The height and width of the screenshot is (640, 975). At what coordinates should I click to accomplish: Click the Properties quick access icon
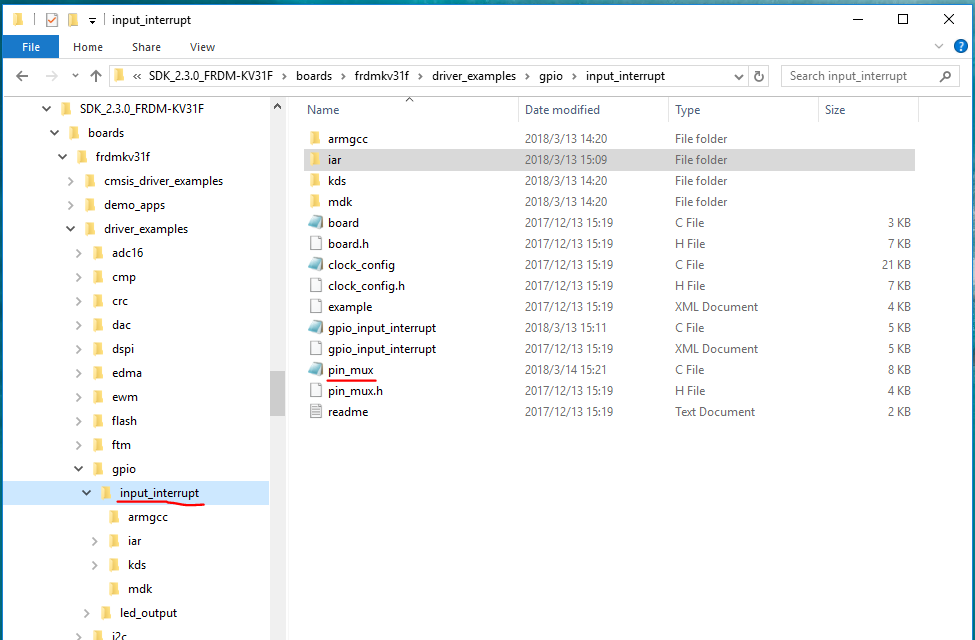click(x=52, y=20)
